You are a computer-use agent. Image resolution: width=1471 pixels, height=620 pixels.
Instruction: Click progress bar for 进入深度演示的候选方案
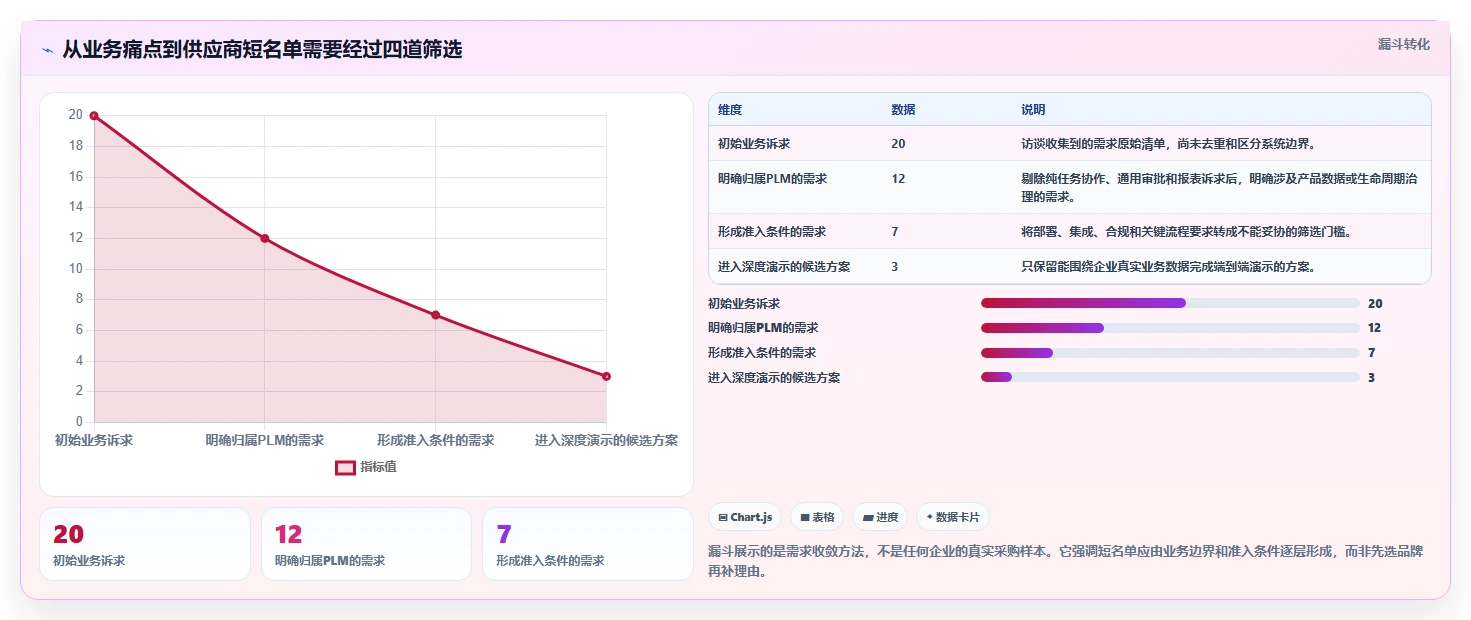pyautogui.click(x=1170, y=377)
